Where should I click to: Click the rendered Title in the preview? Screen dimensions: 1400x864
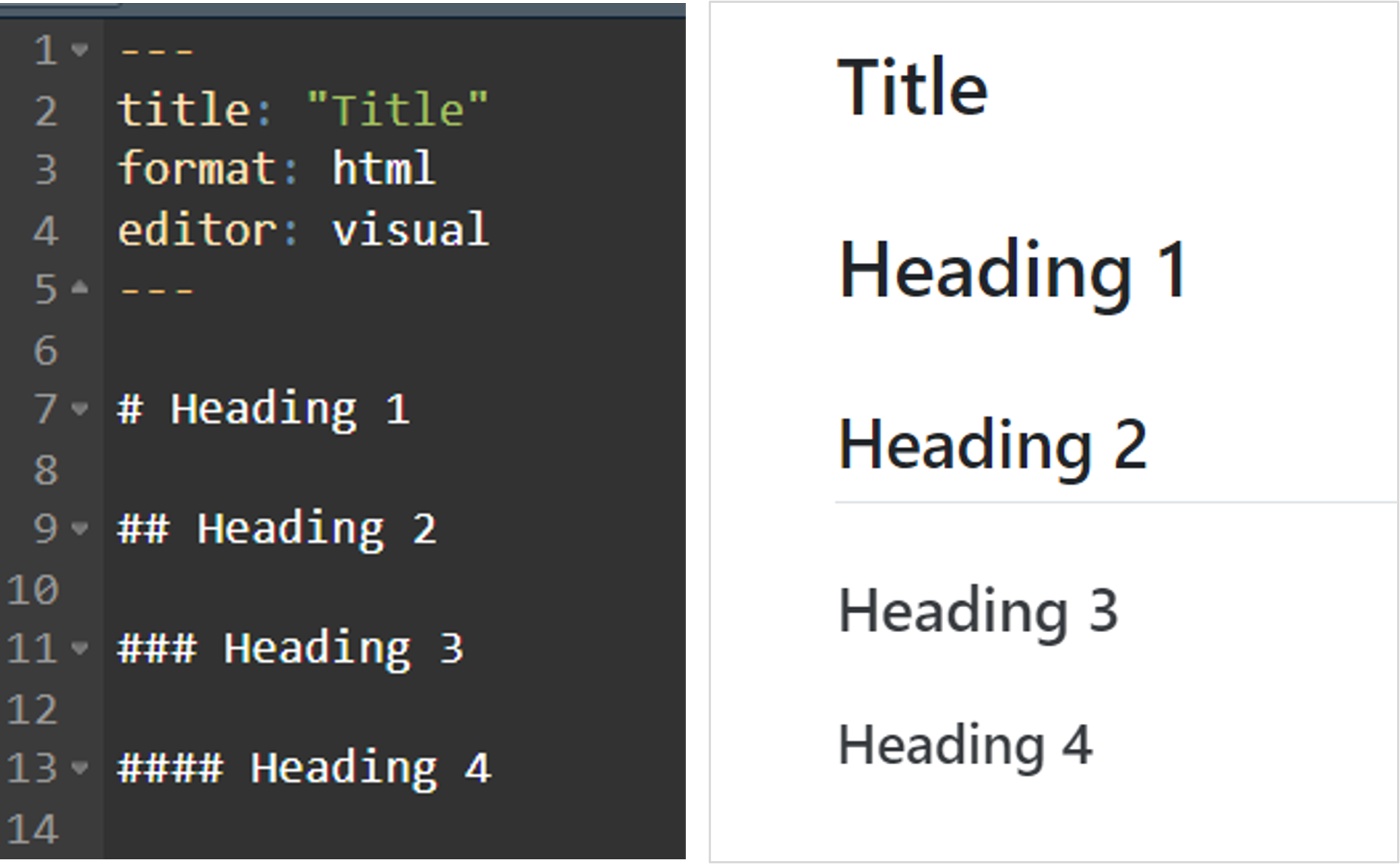click(912, 87)
